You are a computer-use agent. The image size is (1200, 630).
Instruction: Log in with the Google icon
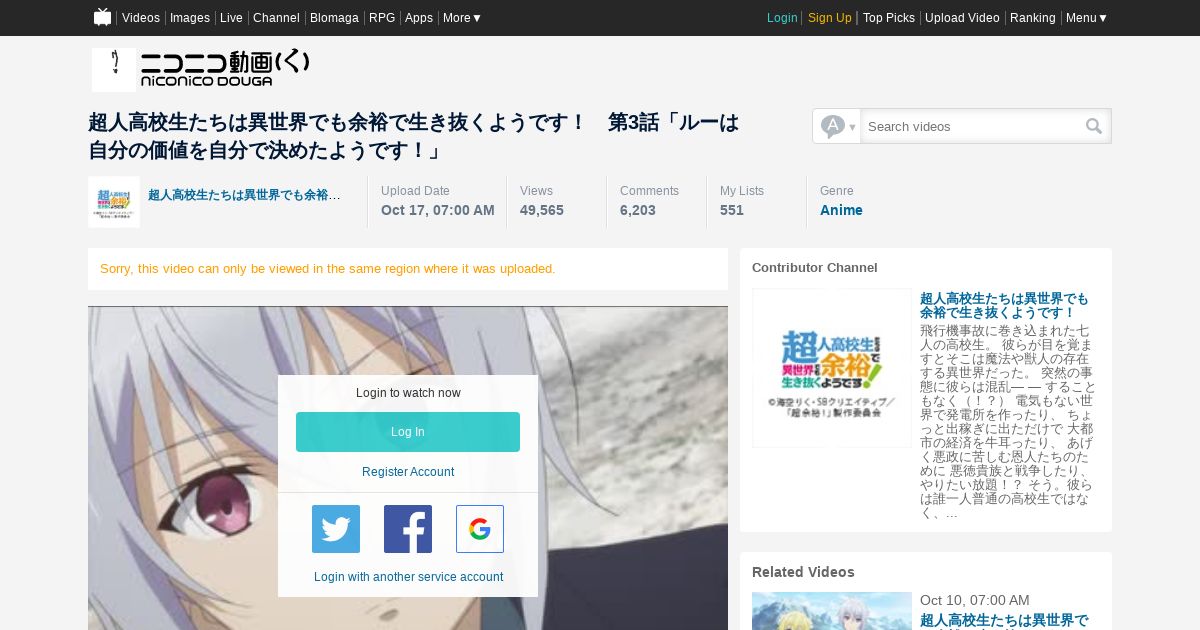[x=480, y=529]
